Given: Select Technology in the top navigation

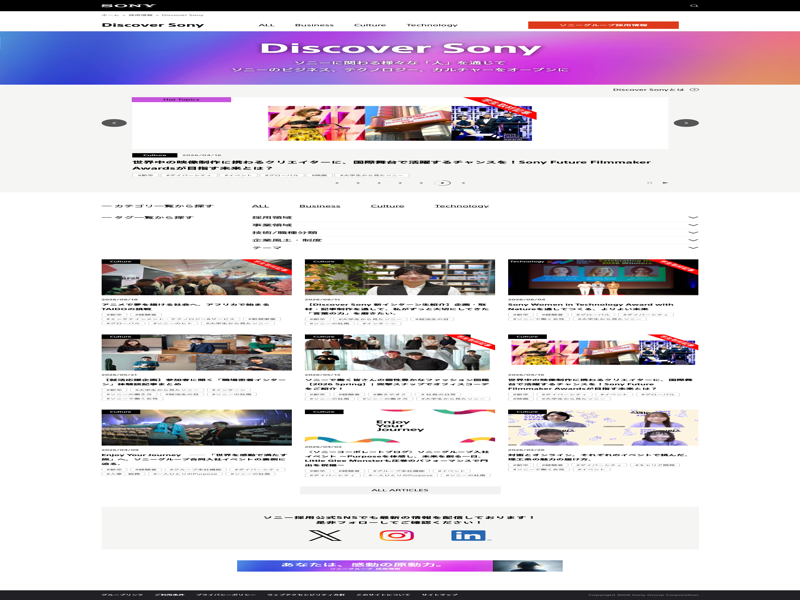Looking at the screenshot, I should pyautogui.click(x=432, y=25).
